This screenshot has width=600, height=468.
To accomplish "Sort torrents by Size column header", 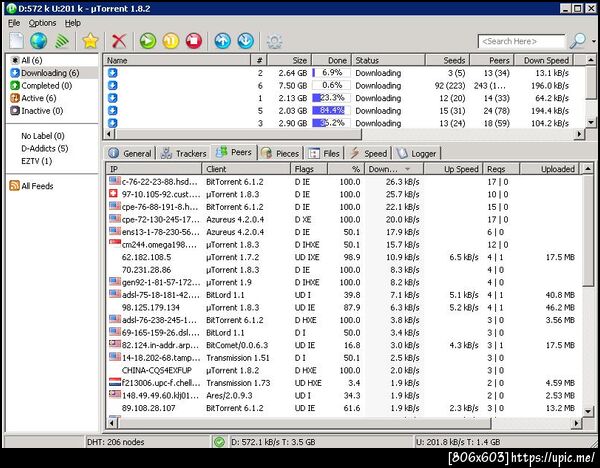I will 289,60.
